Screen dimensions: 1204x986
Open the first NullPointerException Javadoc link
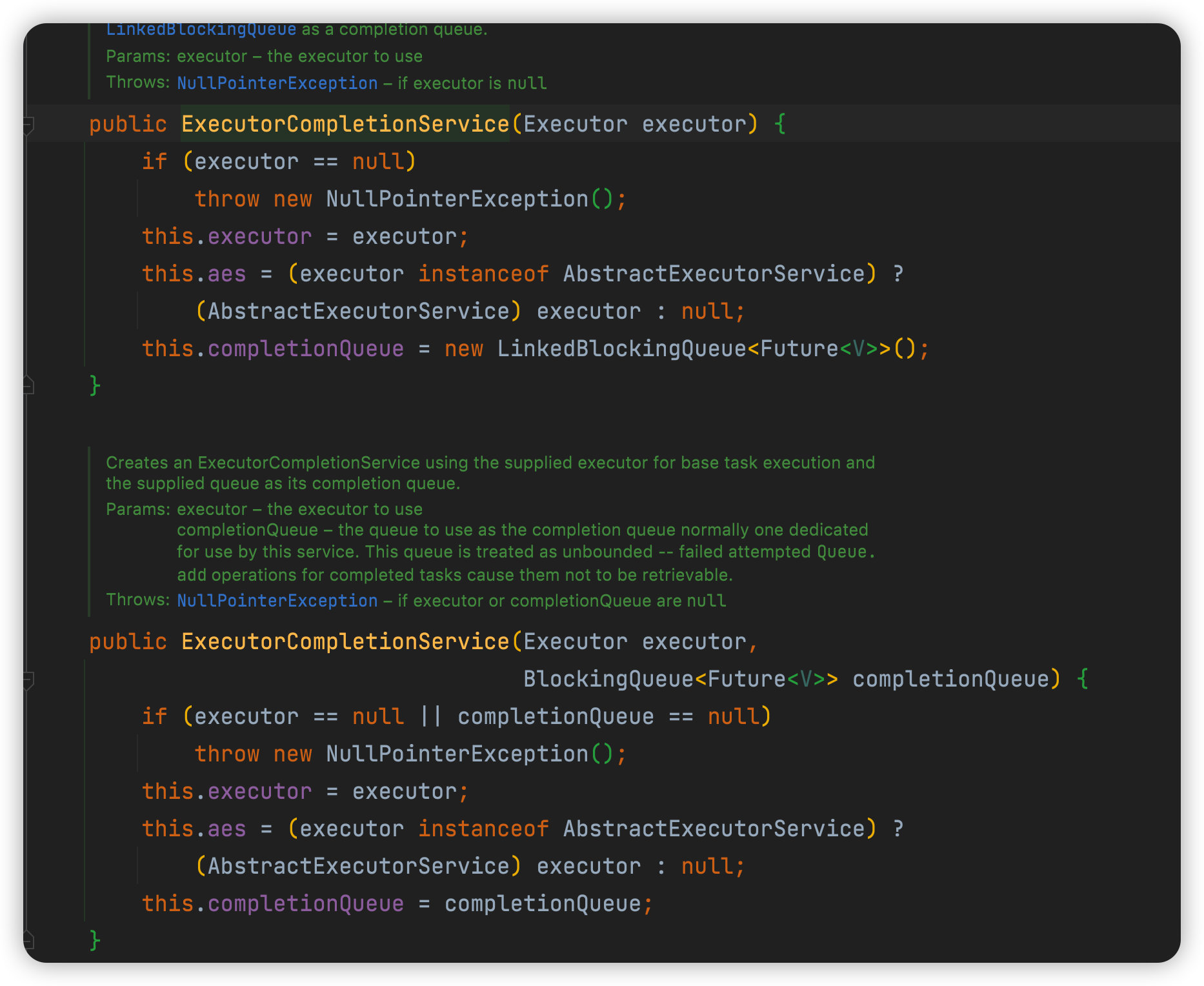277,83
